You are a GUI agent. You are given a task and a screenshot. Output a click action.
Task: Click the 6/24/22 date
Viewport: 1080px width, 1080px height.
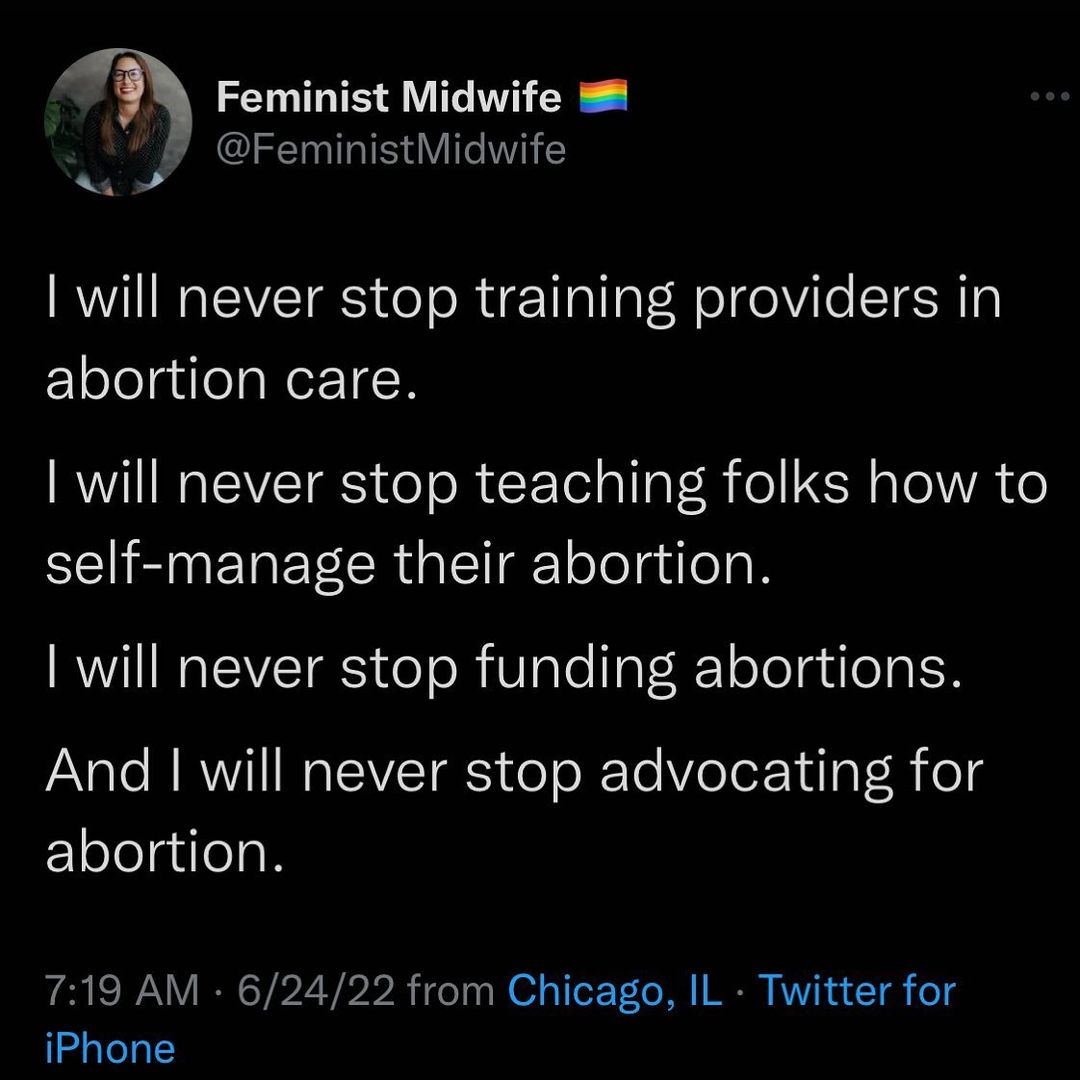[315, 991]
